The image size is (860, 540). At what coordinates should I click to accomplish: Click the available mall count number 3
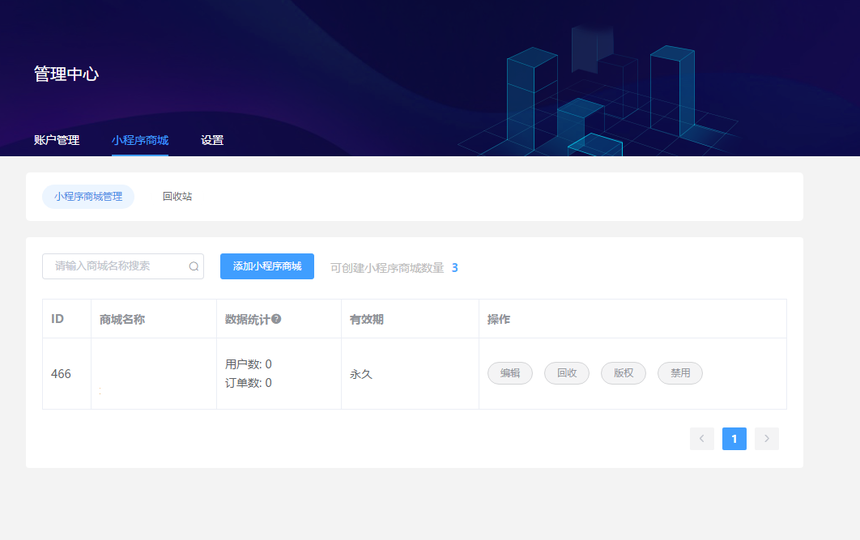tap(455, 268)
